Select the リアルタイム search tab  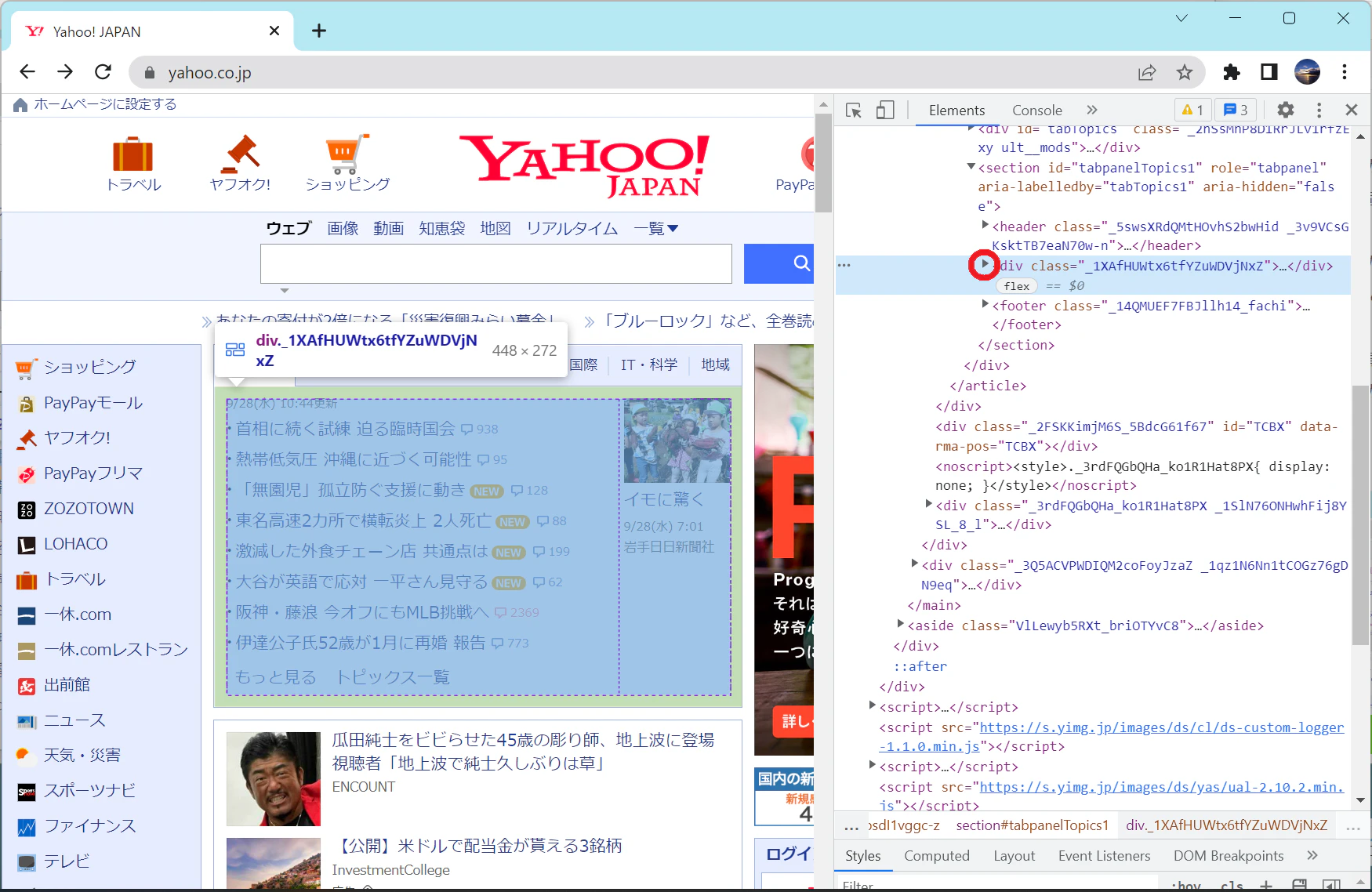click(x=572, y=228)
